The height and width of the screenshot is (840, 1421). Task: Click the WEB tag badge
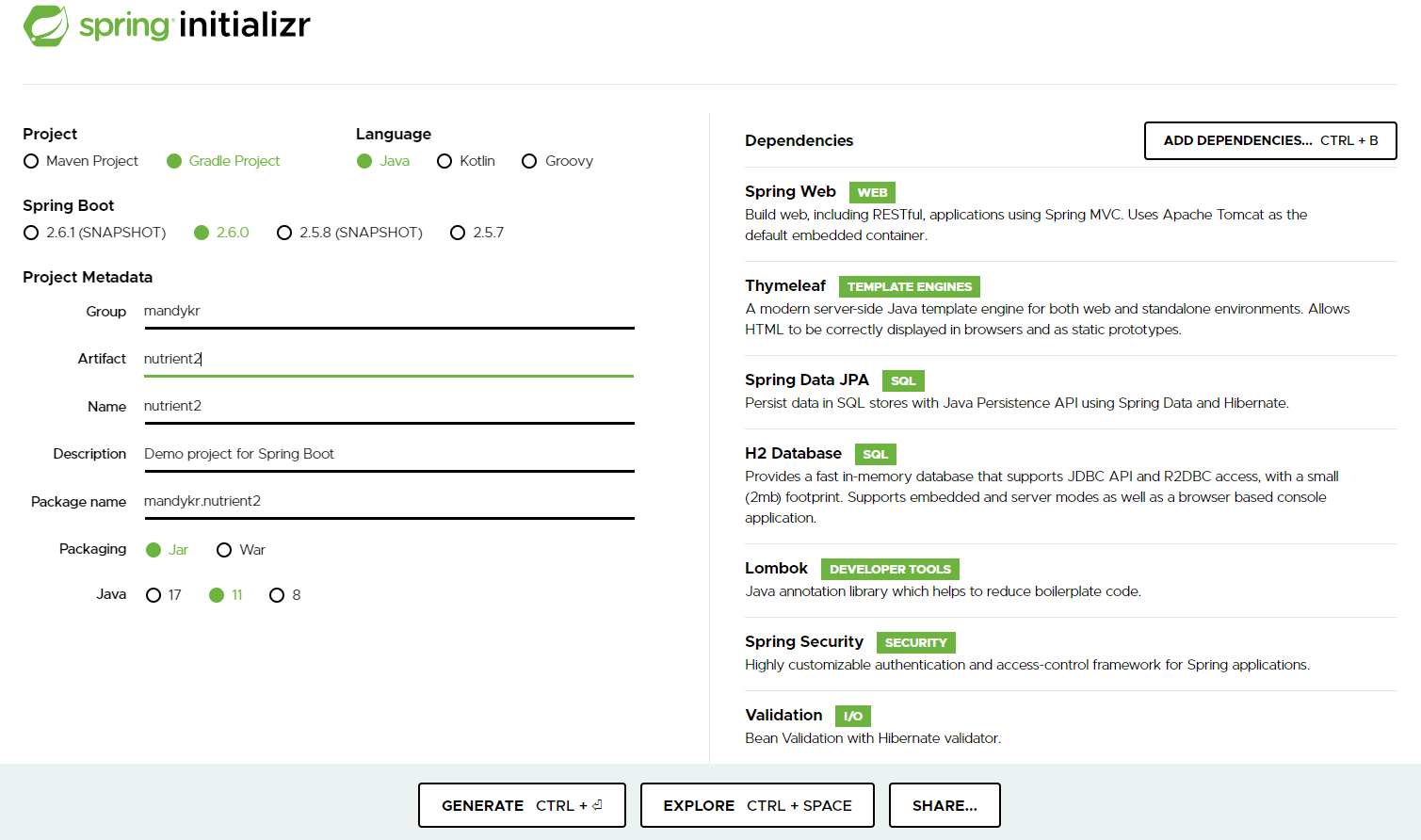tap(872, 192)
